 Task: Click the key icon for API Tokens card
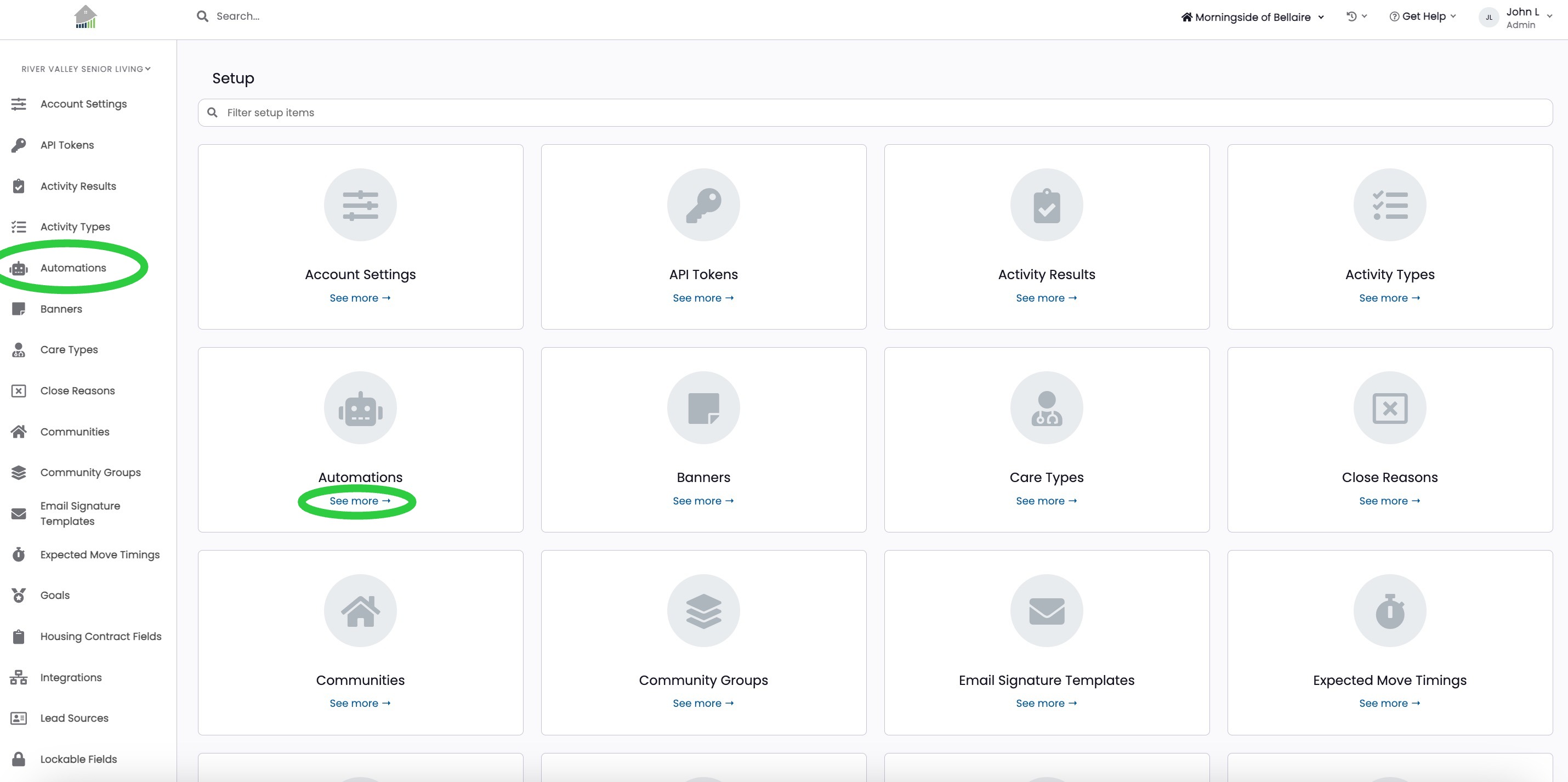[703, 205]
